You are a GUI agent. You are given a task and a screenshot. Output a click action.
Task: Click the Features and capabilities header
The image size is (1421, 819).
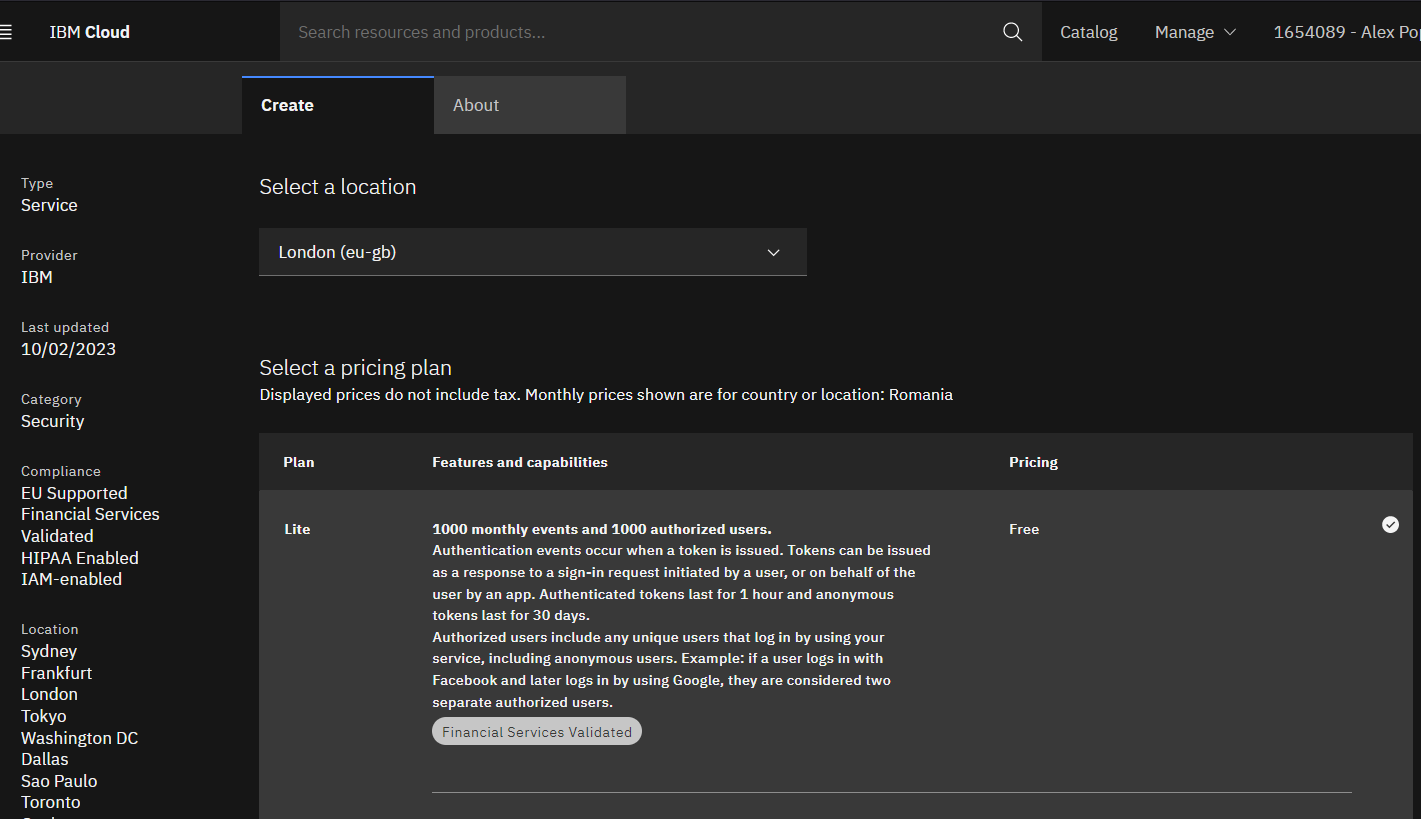pos(520,462)
